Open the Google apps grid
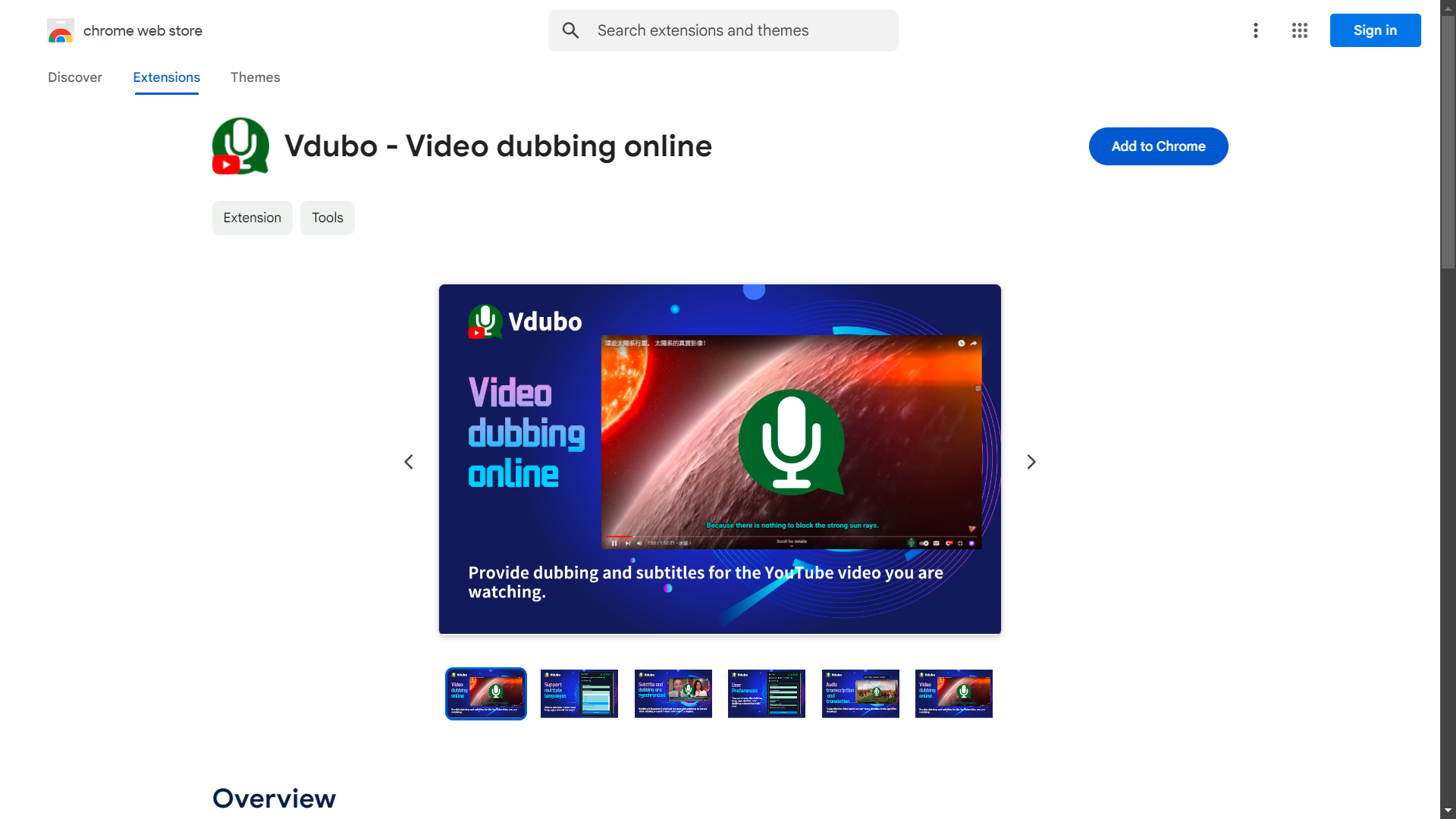 click(1300, 30)
